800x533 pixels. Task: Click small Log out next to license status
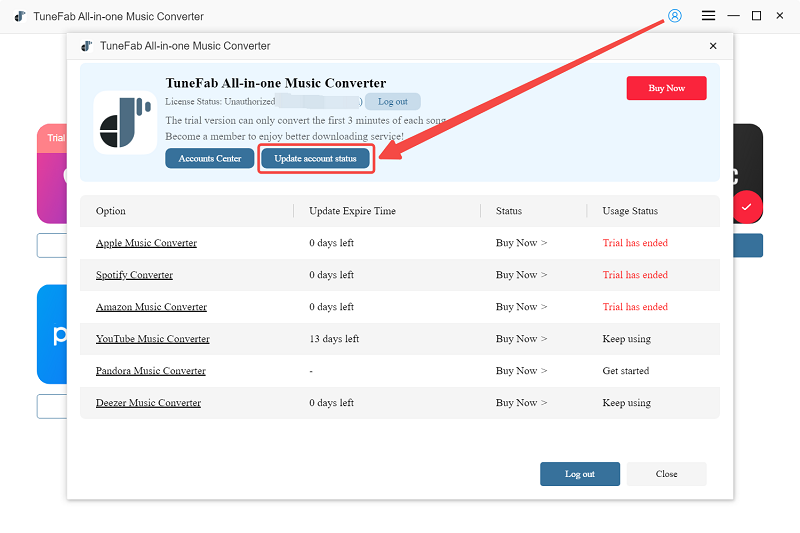tap(393, 102)
